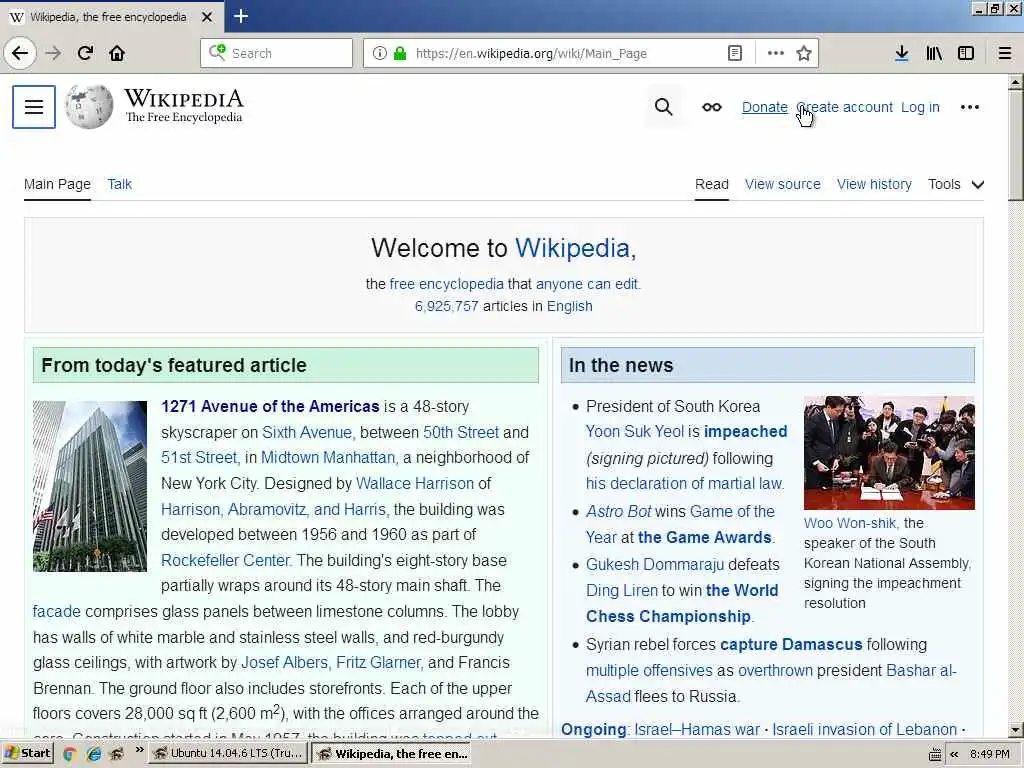The width and height of the screenshot is (1024, 768).
Task: Close the Wikipedia browser tab
Action: point(206,17)
